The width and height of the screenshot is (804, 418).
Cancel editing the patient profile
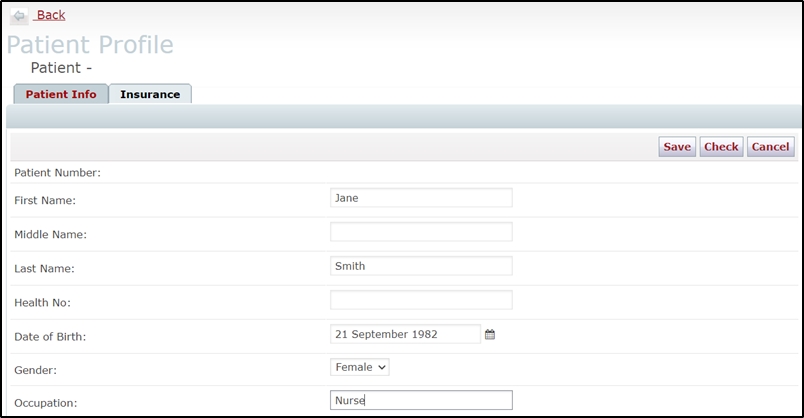770,147
